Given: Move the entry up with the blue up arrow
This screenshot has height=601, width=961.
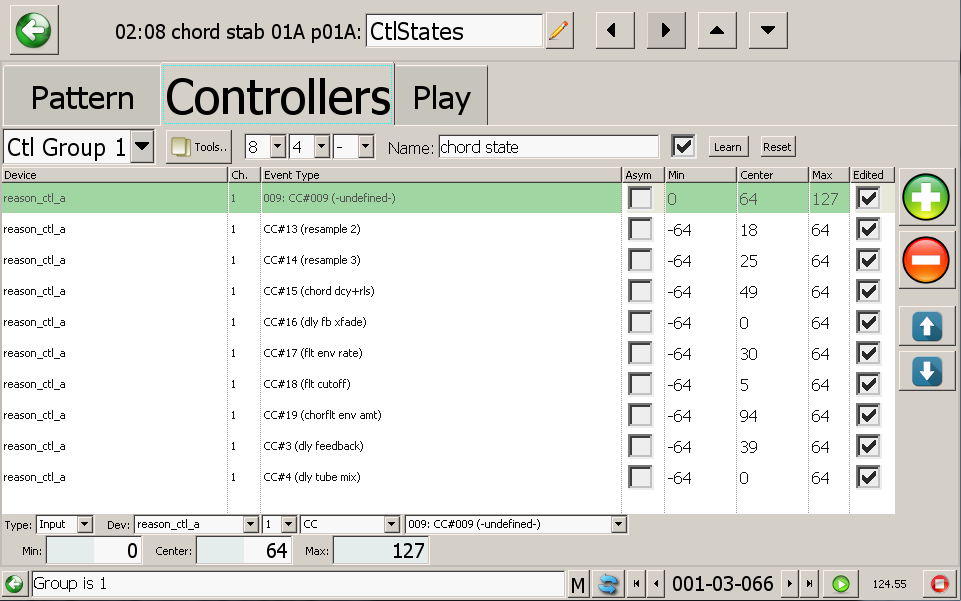Looking at the screenshot, I should [x=926, y=326].
